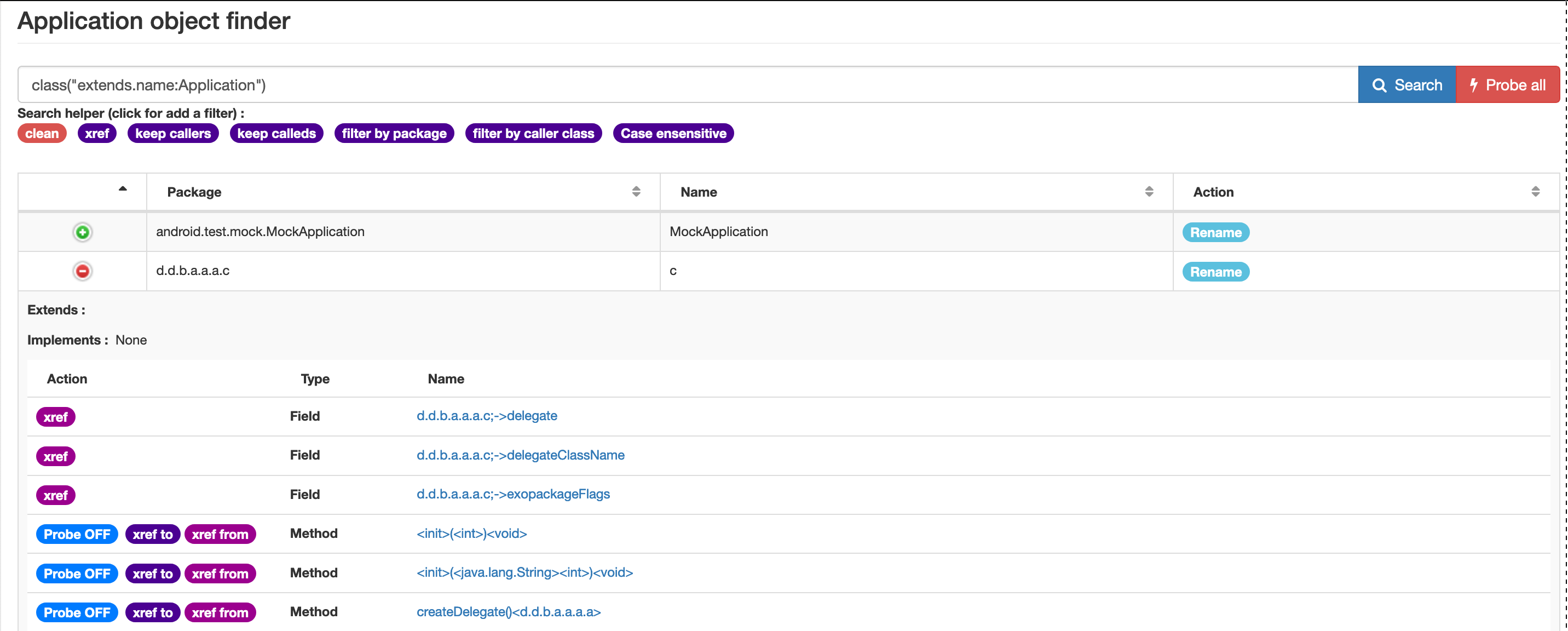Collapse the d.d.b.a.a.a.c row with red minus
This screenshot has height=631, width=1568.
point(82,271)
